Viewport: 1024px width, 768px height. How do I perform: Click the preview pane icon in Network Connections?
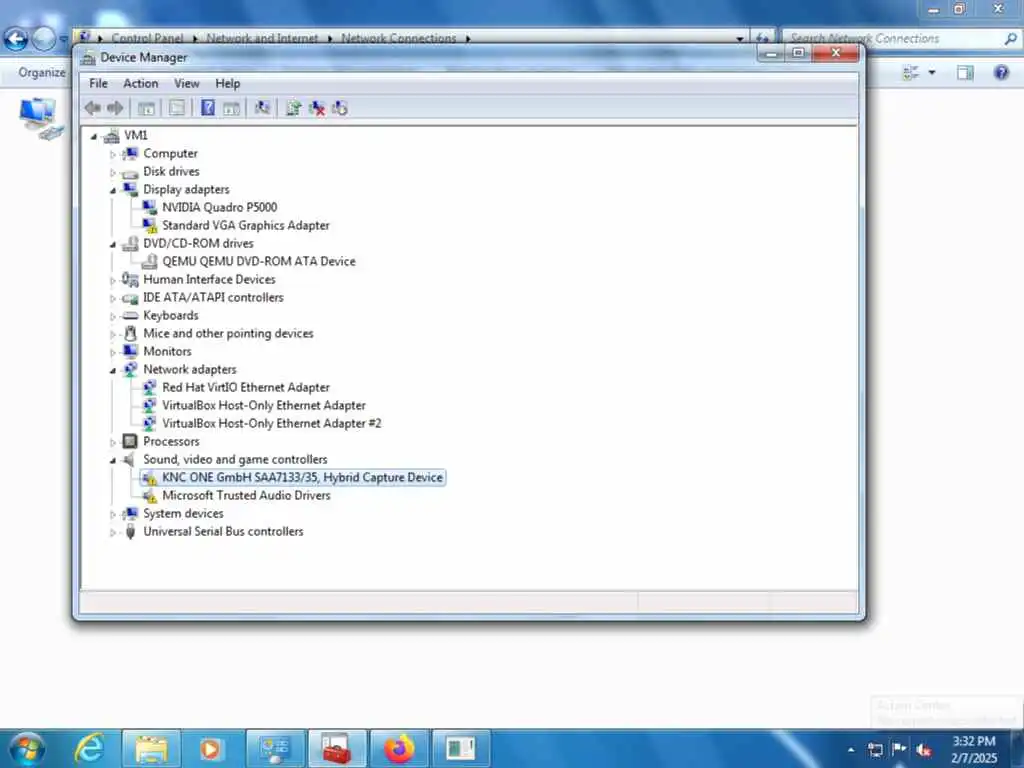965,72
